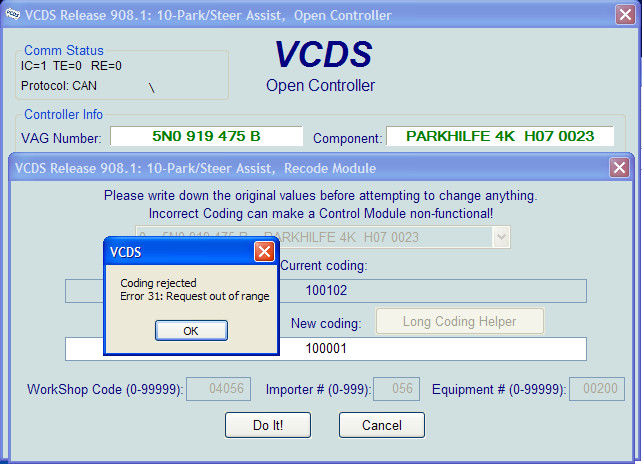Click the WorkShop Code (0-99999) label
The image size is (642, 464).
coord(105,389)
